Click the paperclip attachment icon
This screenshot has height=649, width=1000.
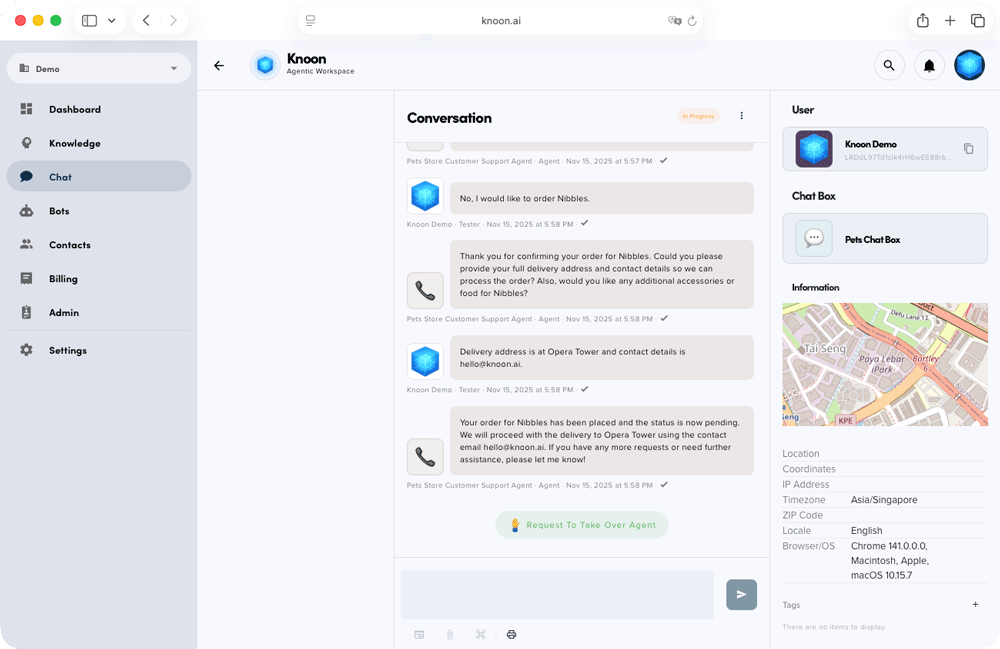450,634
